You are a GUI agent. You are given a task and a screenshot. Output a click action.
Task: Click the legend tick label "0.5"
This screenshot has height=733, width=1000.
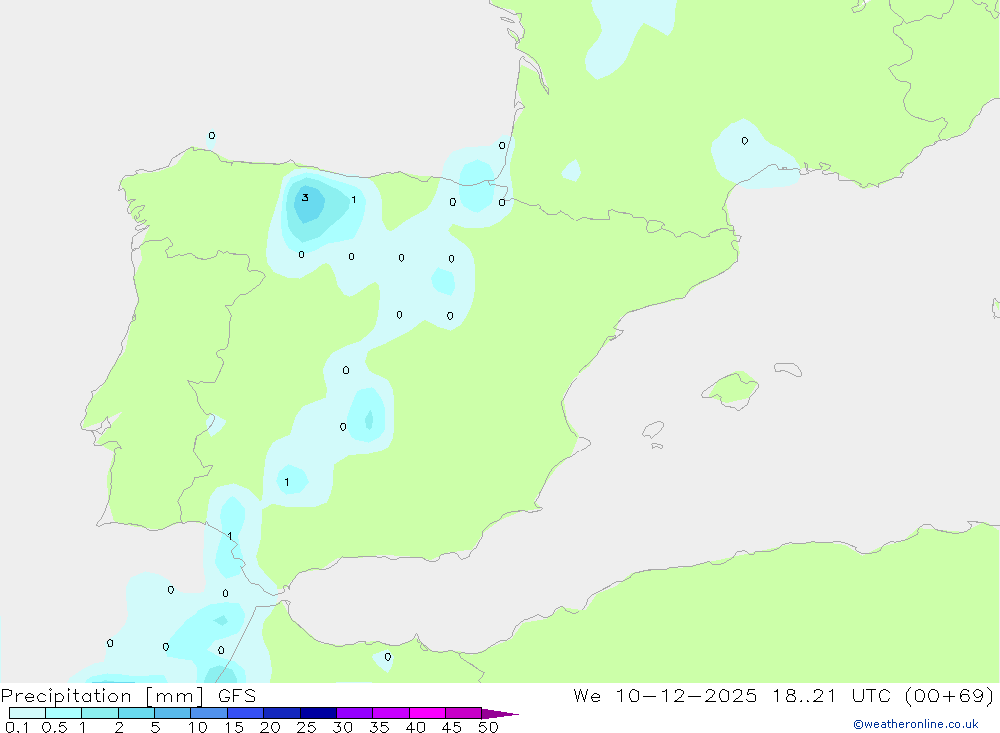pyautogui.click(x=54, y=727)
